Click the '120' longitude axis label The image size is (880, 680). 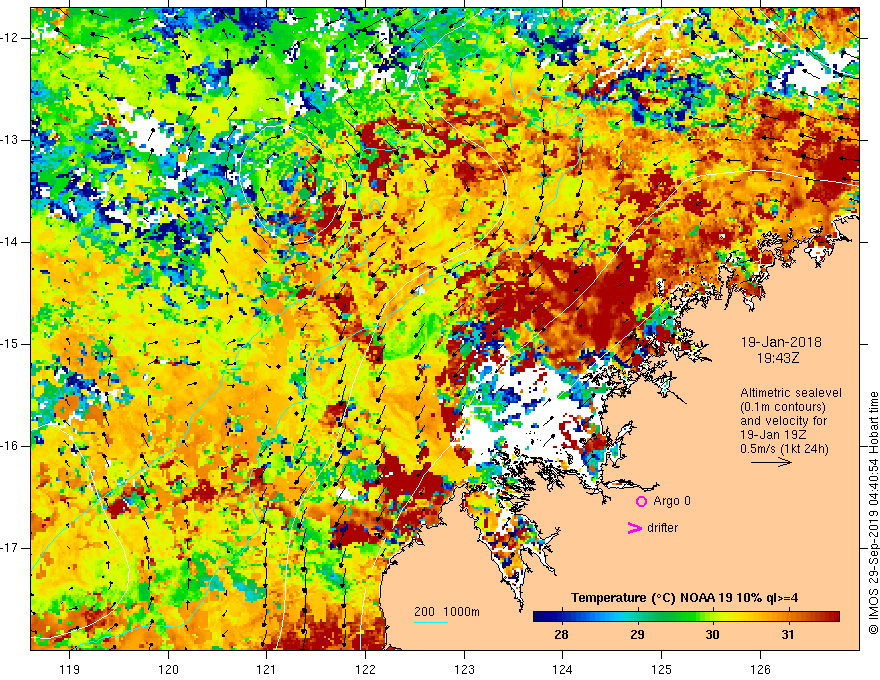tap(168, 669)
